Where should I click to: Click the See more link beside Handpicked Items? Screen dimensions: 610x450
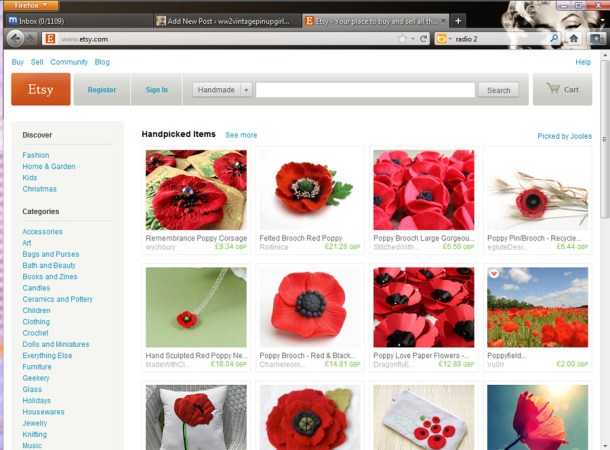point(241,135)
